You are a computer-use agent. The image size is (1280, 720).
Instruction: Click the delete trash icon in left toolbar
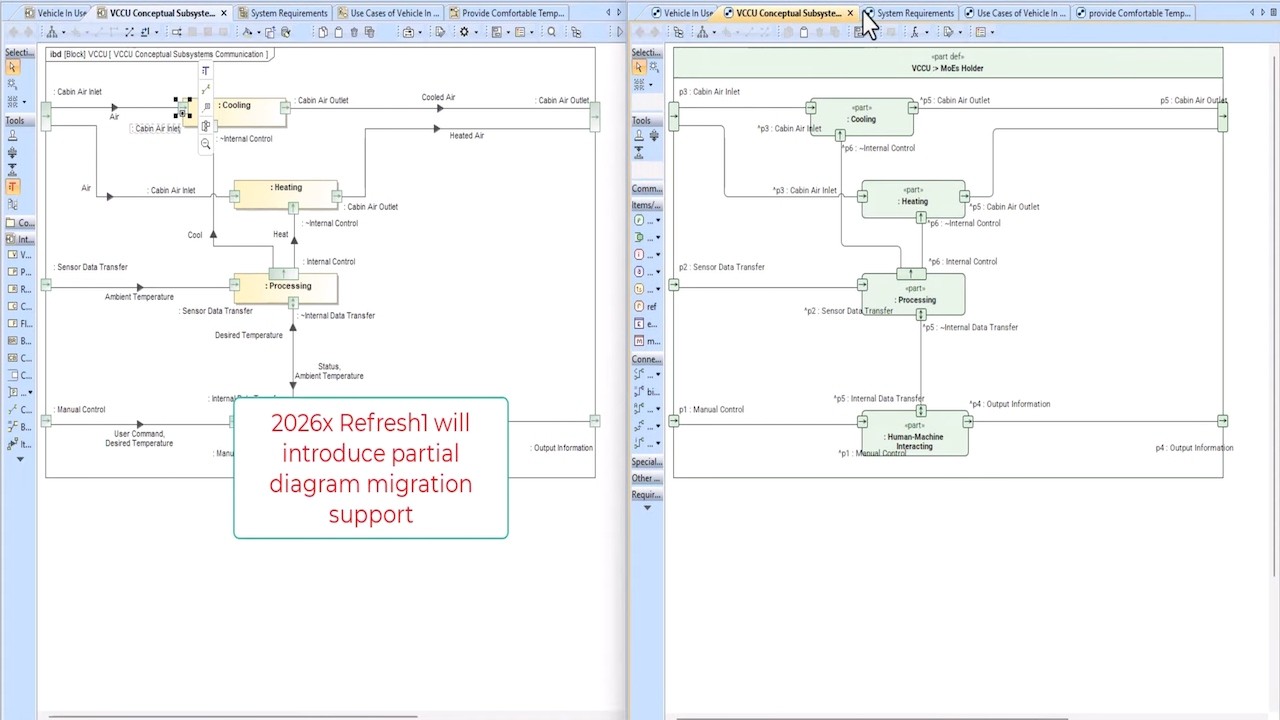tap(354, 32)
